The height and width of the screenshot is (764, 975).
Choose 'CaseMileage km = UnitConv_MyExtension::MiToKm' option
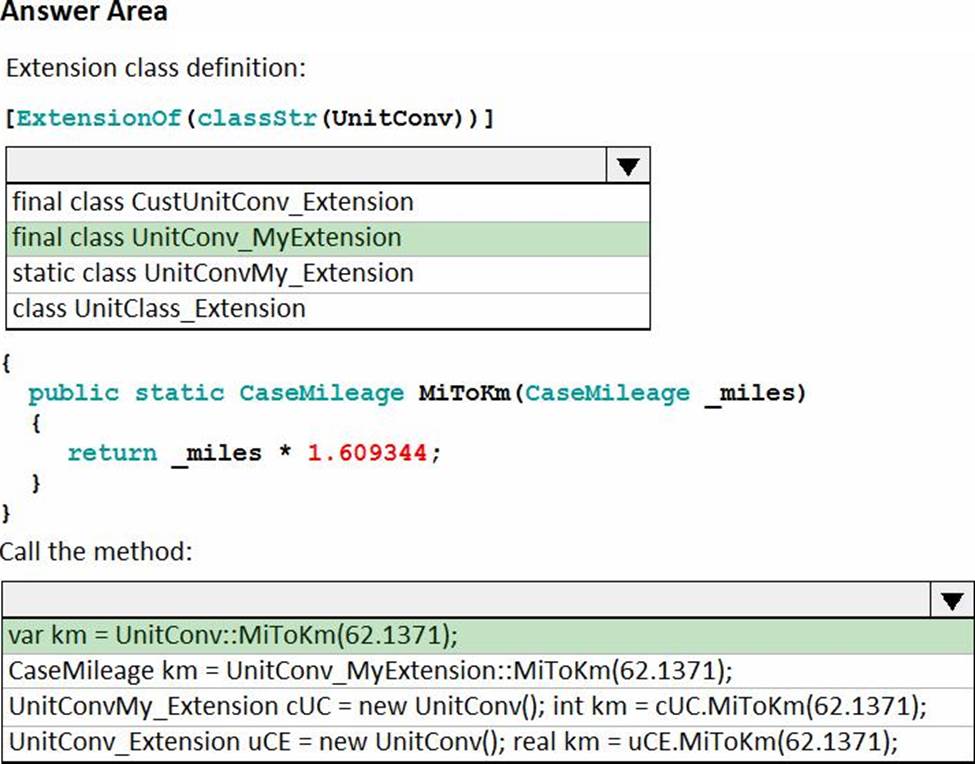coord(370,670)
